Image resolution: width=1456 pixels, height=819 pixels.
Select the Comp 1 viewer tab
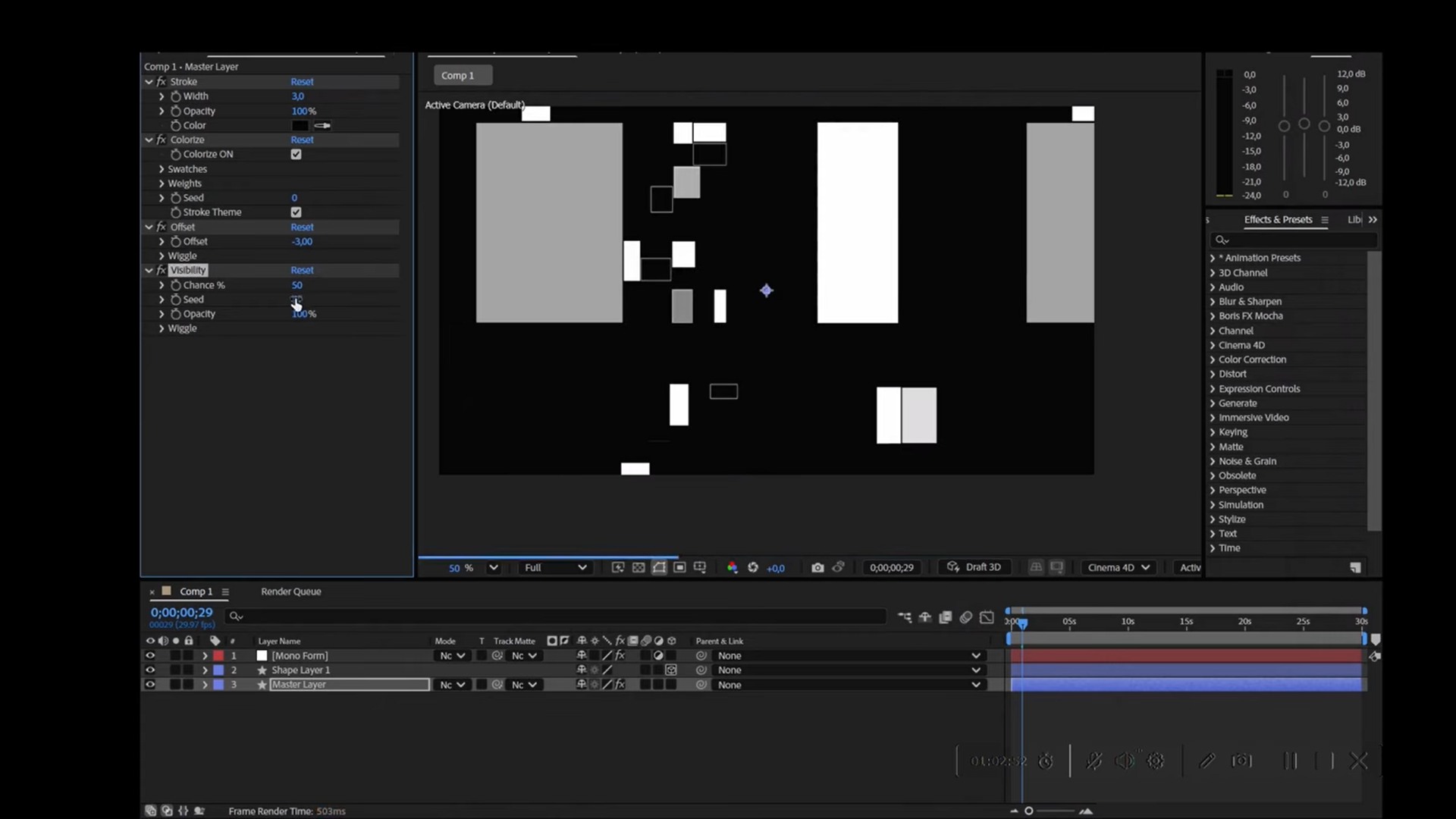click(x=458, y=75)
